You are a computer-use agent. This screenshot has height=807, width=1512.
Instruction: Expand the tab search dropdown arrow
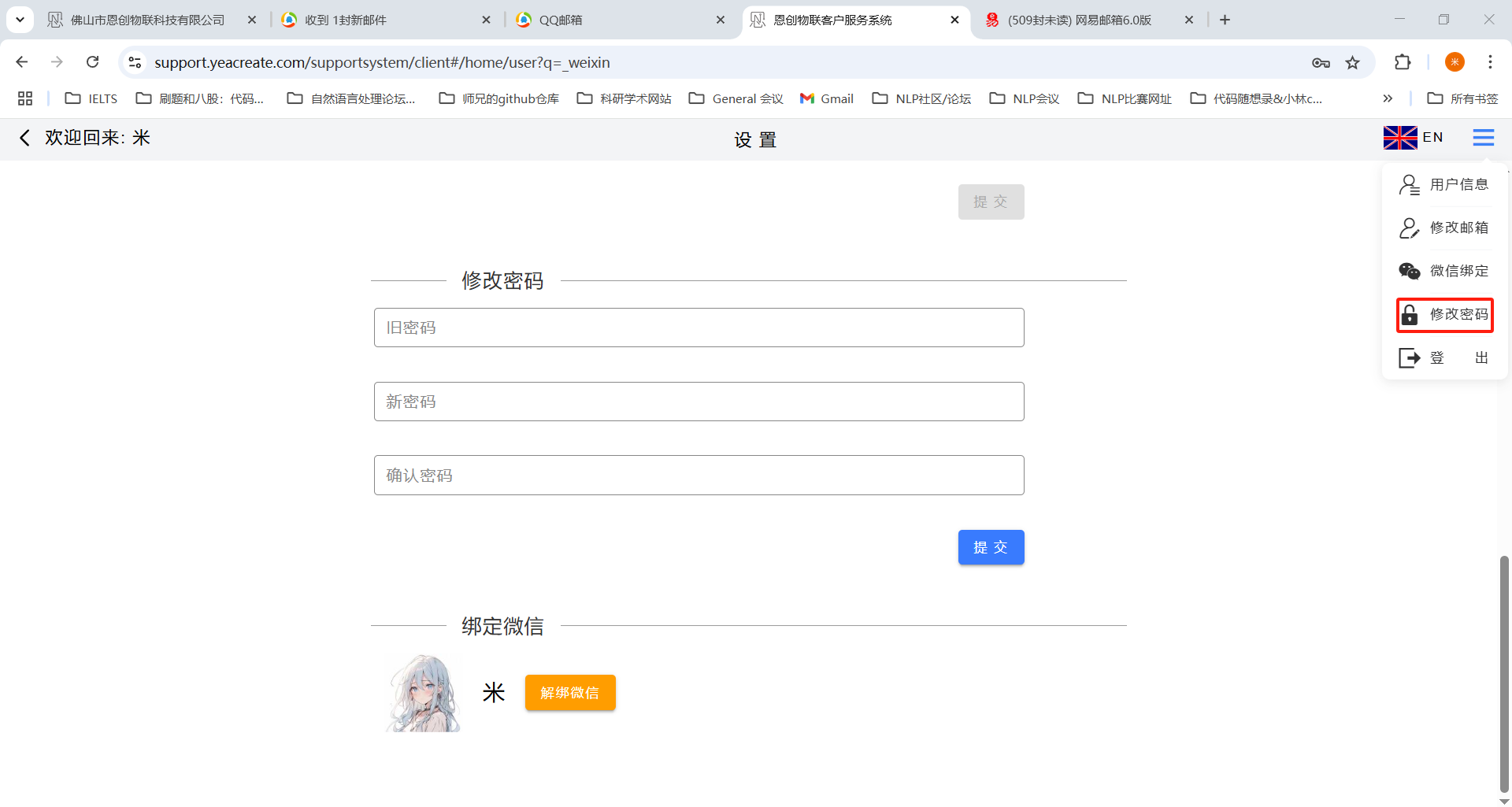pyautogui.click(x=20, y=20)
